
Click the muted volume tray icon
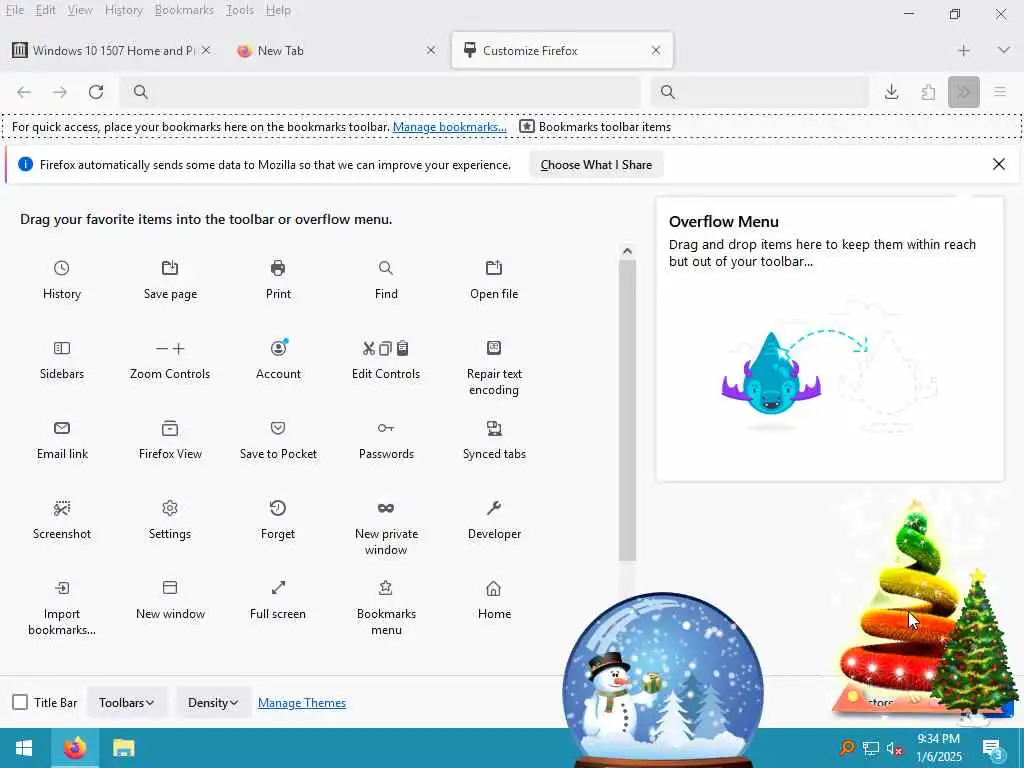895,748
